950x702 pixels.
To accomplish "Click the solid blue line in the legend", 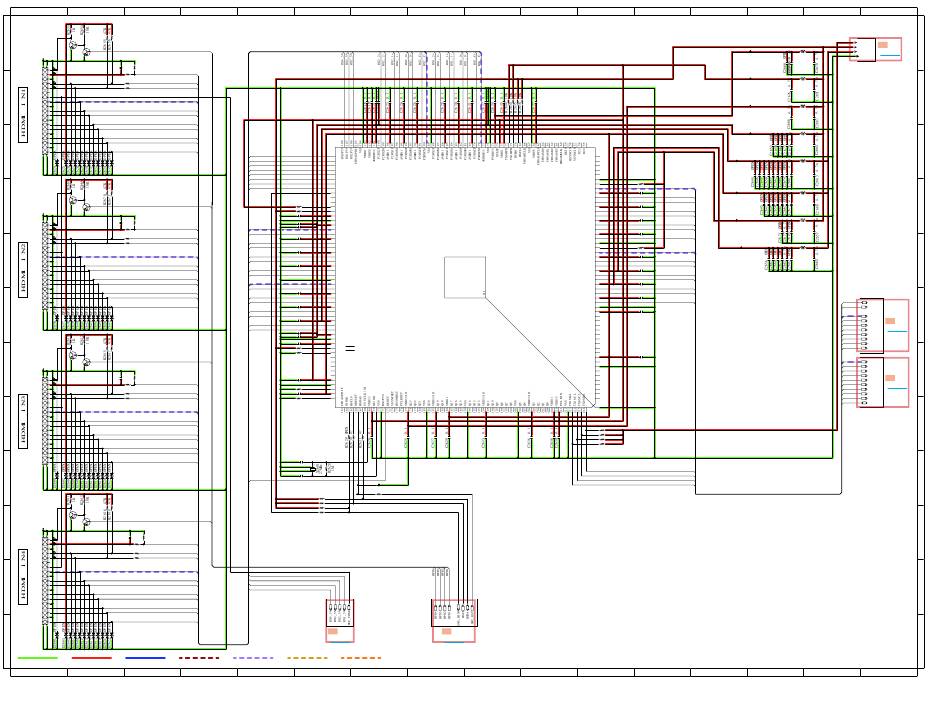I will (146, 658).
